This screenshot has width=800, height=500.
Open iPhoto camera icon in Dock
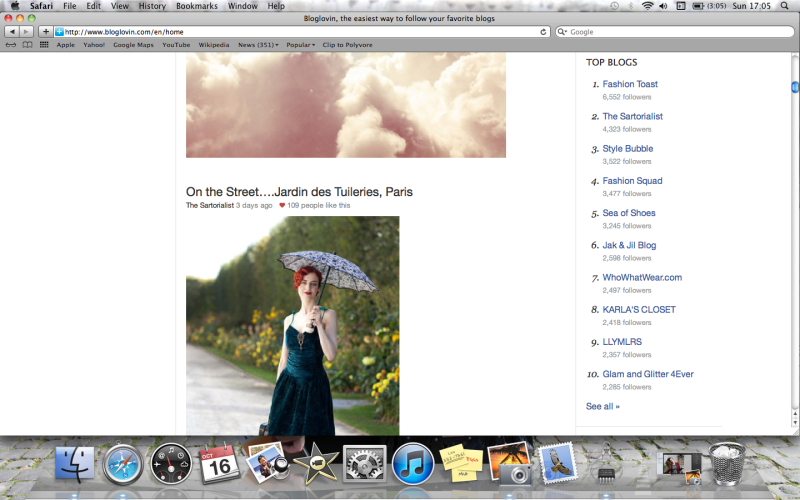[x=510, y=463]
